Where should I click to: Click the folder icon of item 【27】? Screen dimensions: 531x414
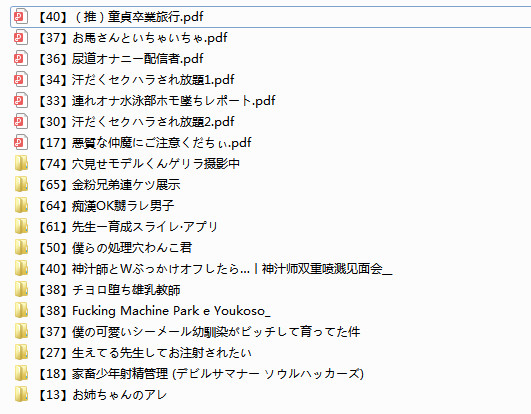tap(21, 352)
